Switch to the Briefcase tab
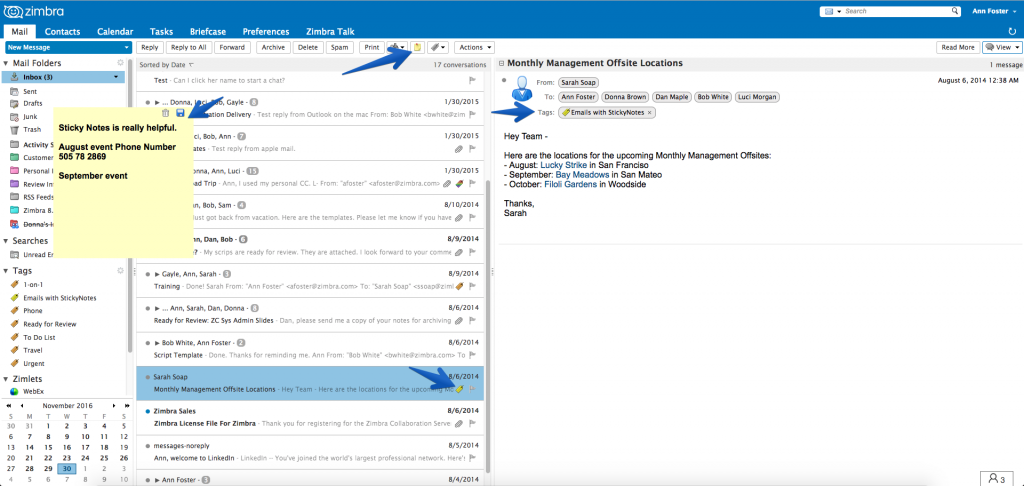 pos(208,31)
